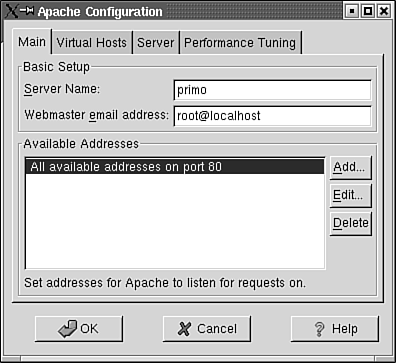
Task: Maximize the Apache Configuration window
Action: pyautogui.click(x=368, y=12)
